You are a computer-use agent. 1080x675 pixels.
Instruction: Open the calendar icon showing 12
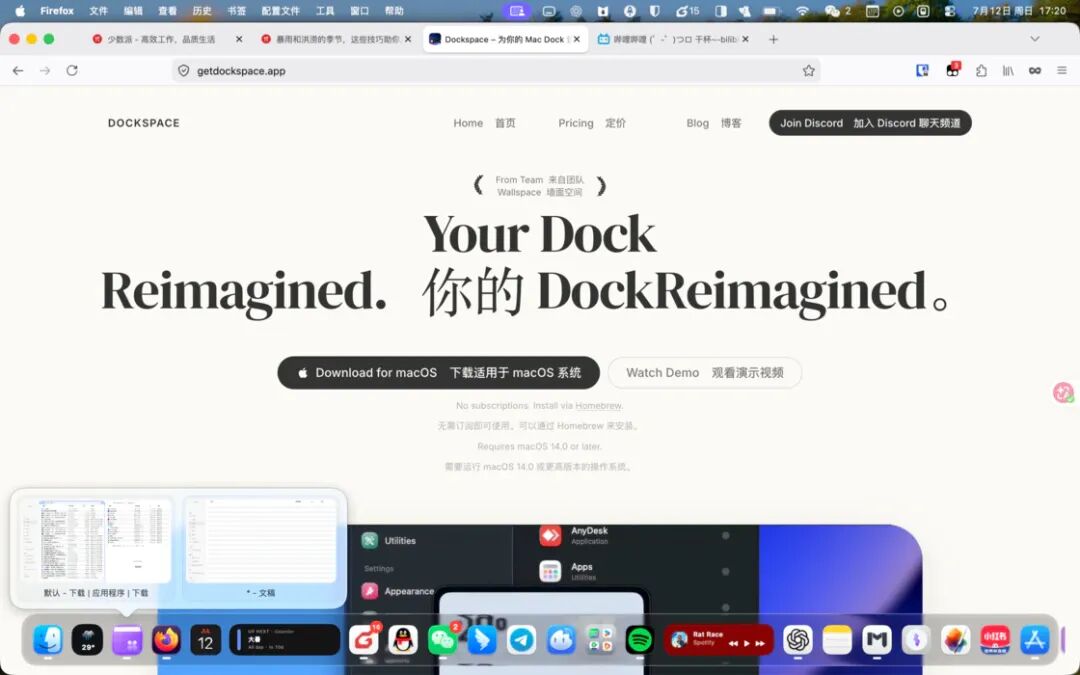click(205, 640)
